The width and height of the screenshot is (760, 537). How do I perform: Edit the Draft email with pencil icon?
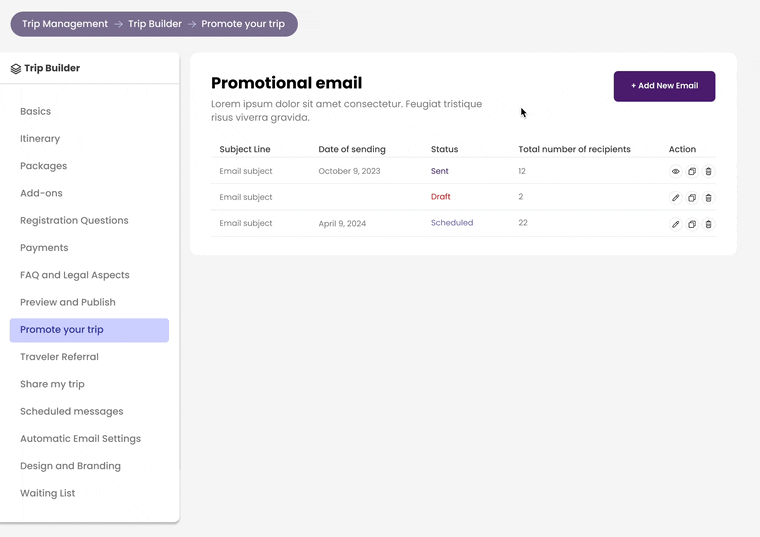tap(675, 198)
